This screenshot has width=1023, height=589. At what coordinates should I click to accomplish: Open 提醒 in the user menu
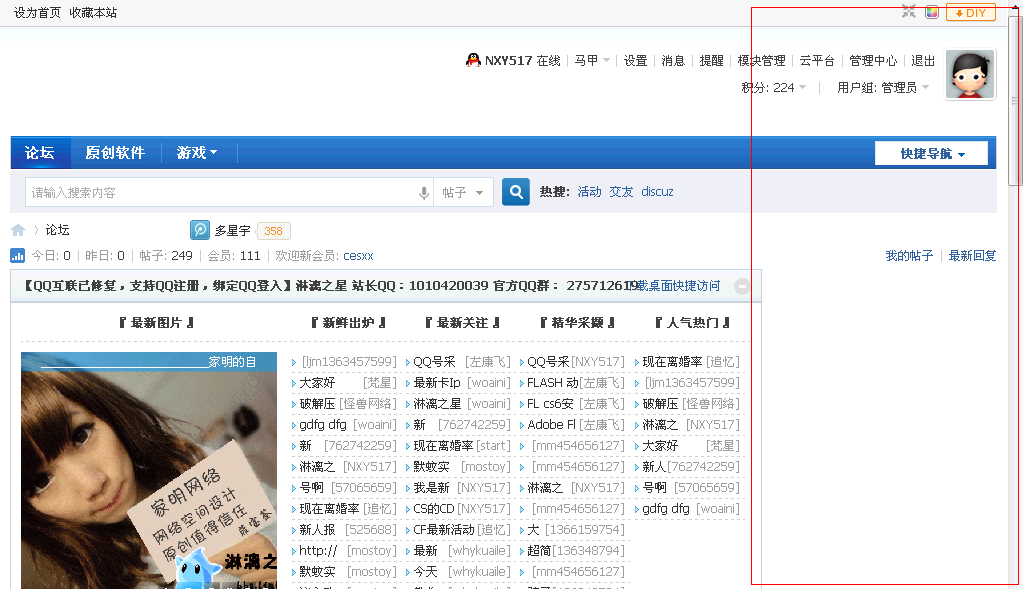711,61
